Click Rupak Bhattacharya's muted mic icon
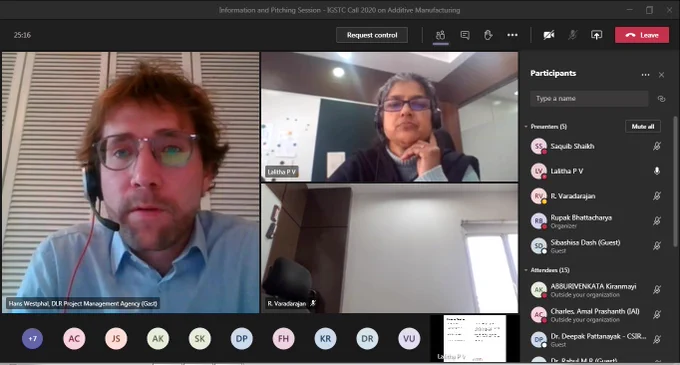The image size is (680, 365). coord(657,221)
